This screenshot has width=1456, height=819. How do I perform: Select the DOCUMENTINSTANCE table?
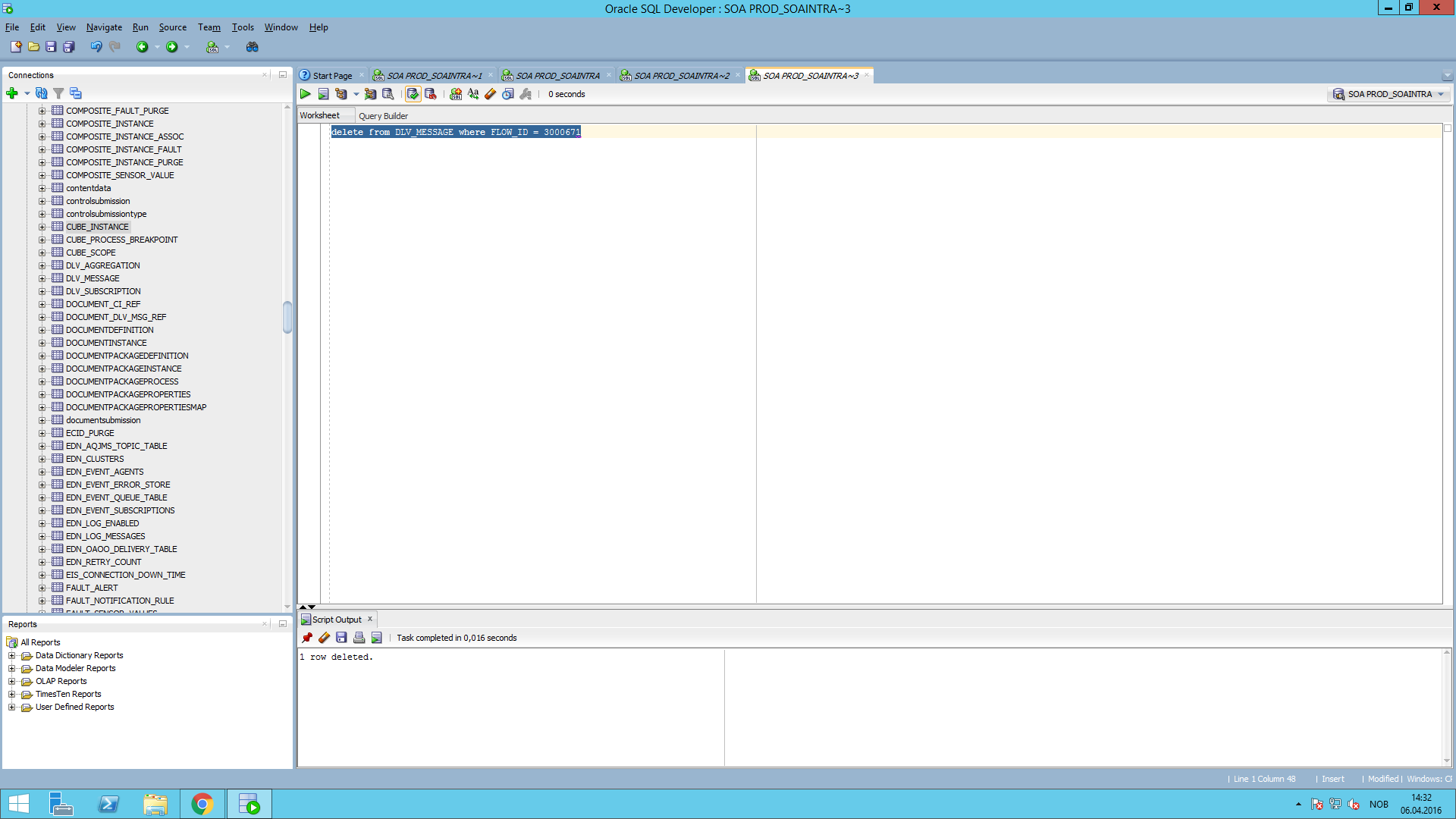point(106,343)
